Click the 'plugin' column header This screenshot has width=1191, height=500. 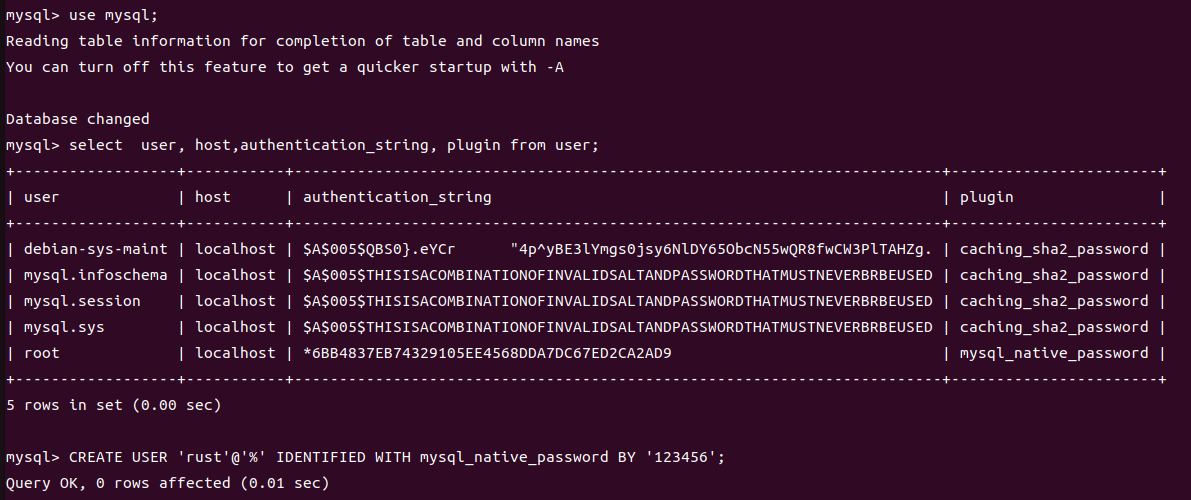[x=986, y=197]
